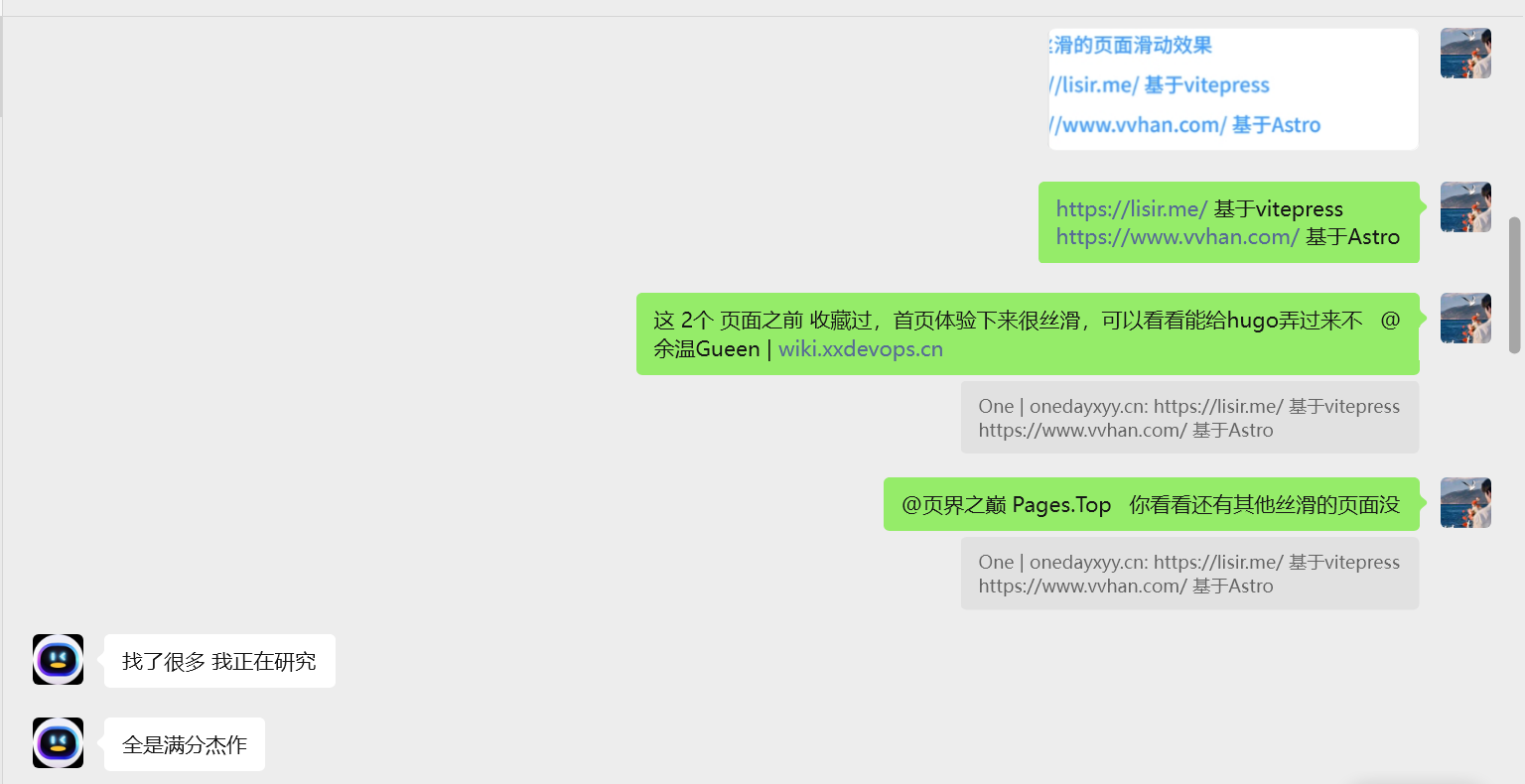Image resolution: width=1525 pixels, height=784 pixels.
Task: Click robot avatar beside 找了很多 我正在研究
Action: (x=58, y=660)
